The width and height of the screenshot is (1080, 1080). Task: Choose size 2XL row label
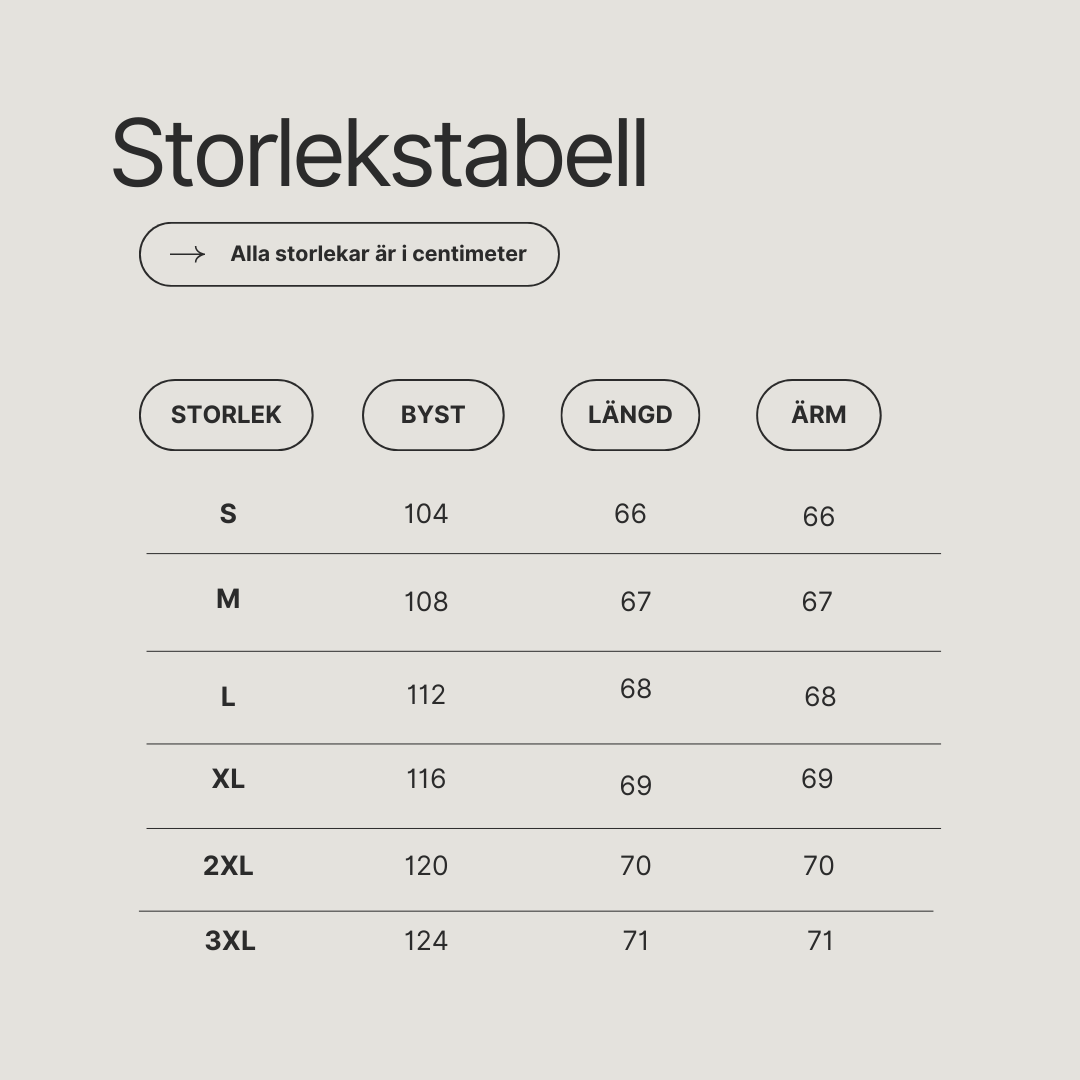click(228, 866)
